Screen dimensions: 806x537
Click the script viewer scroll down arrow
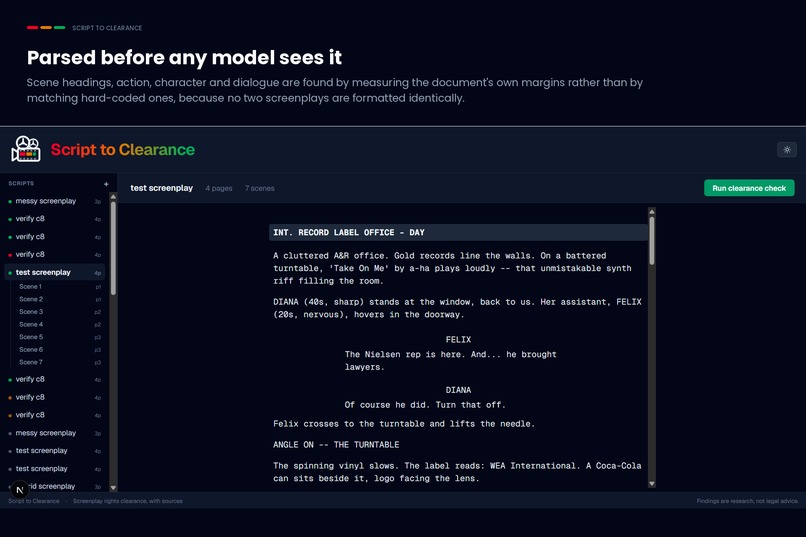coord(652,484)
